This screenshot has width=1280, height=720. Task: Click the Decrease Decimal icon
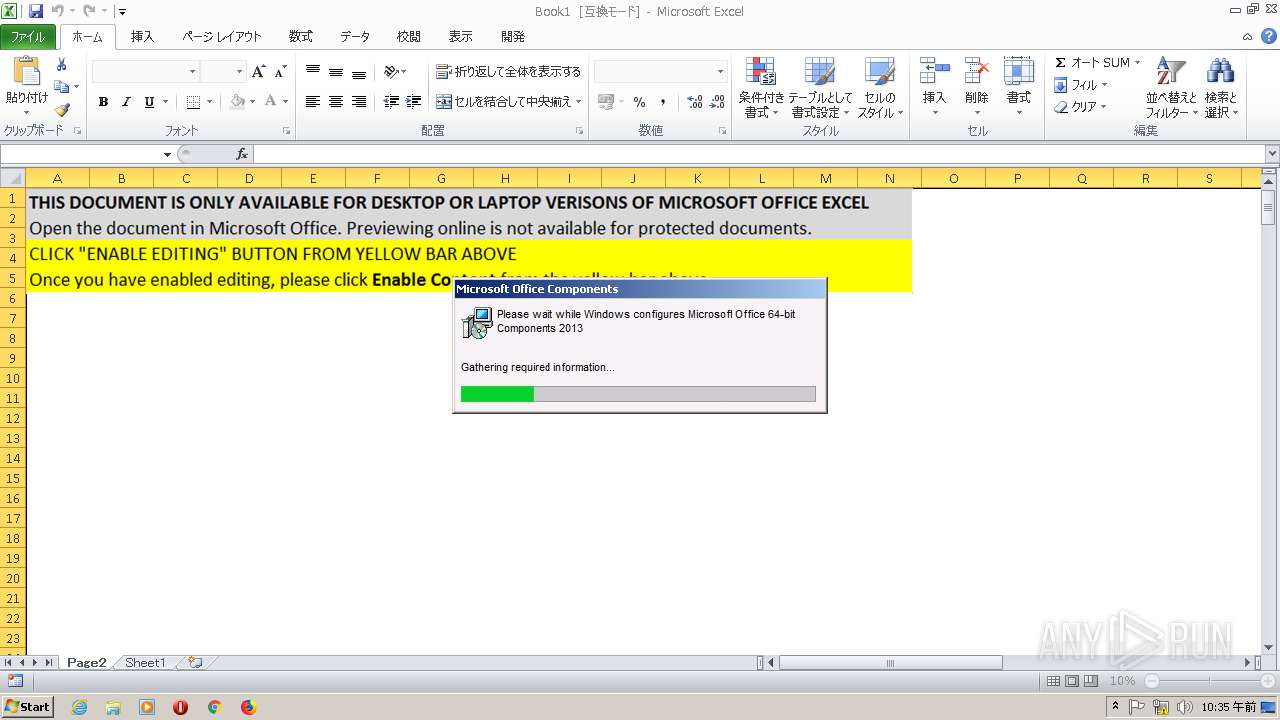point(718,102)
